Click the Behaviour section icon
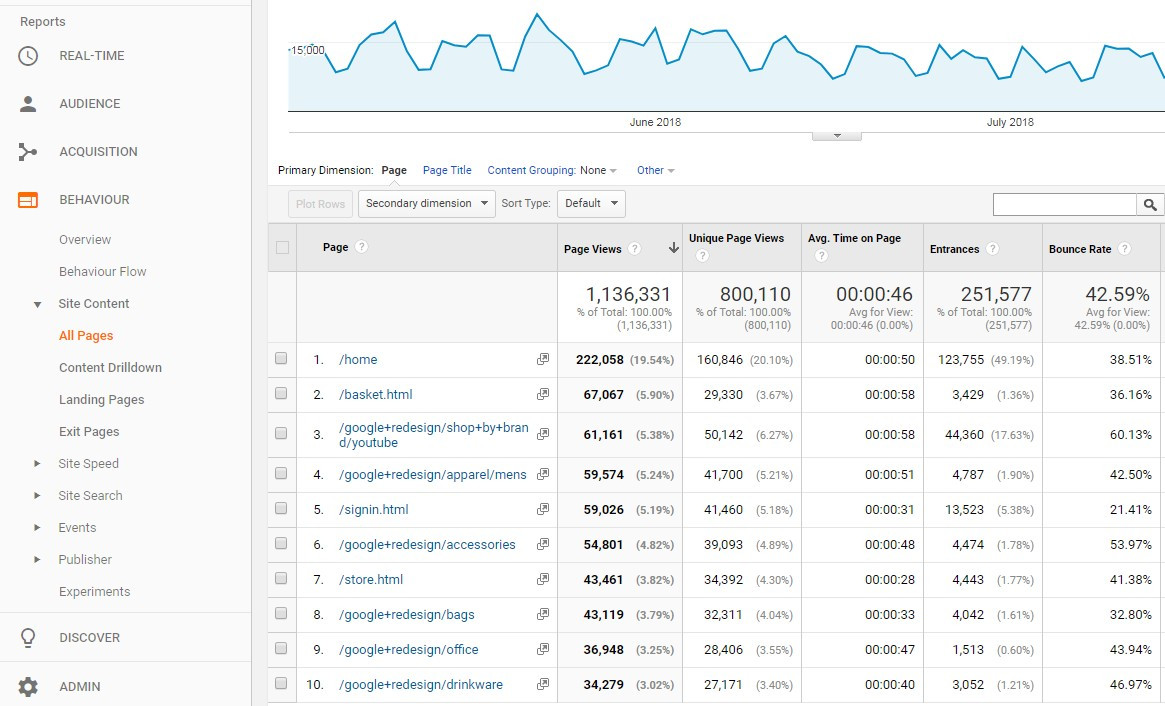 [x=28, y=200]
